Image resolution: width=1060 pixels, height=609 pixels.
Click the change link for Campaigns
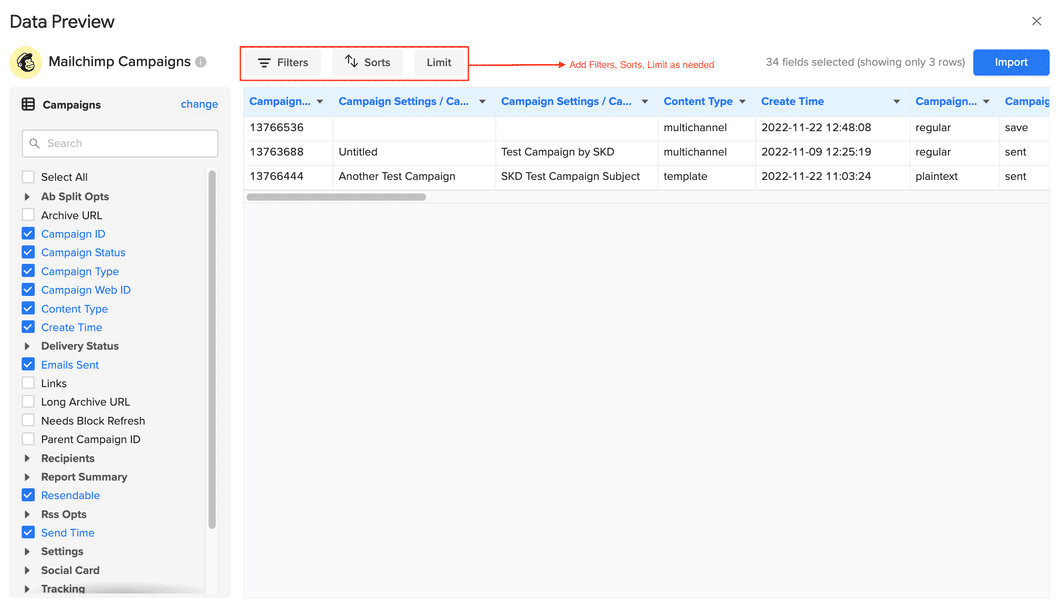click(199, 104)
